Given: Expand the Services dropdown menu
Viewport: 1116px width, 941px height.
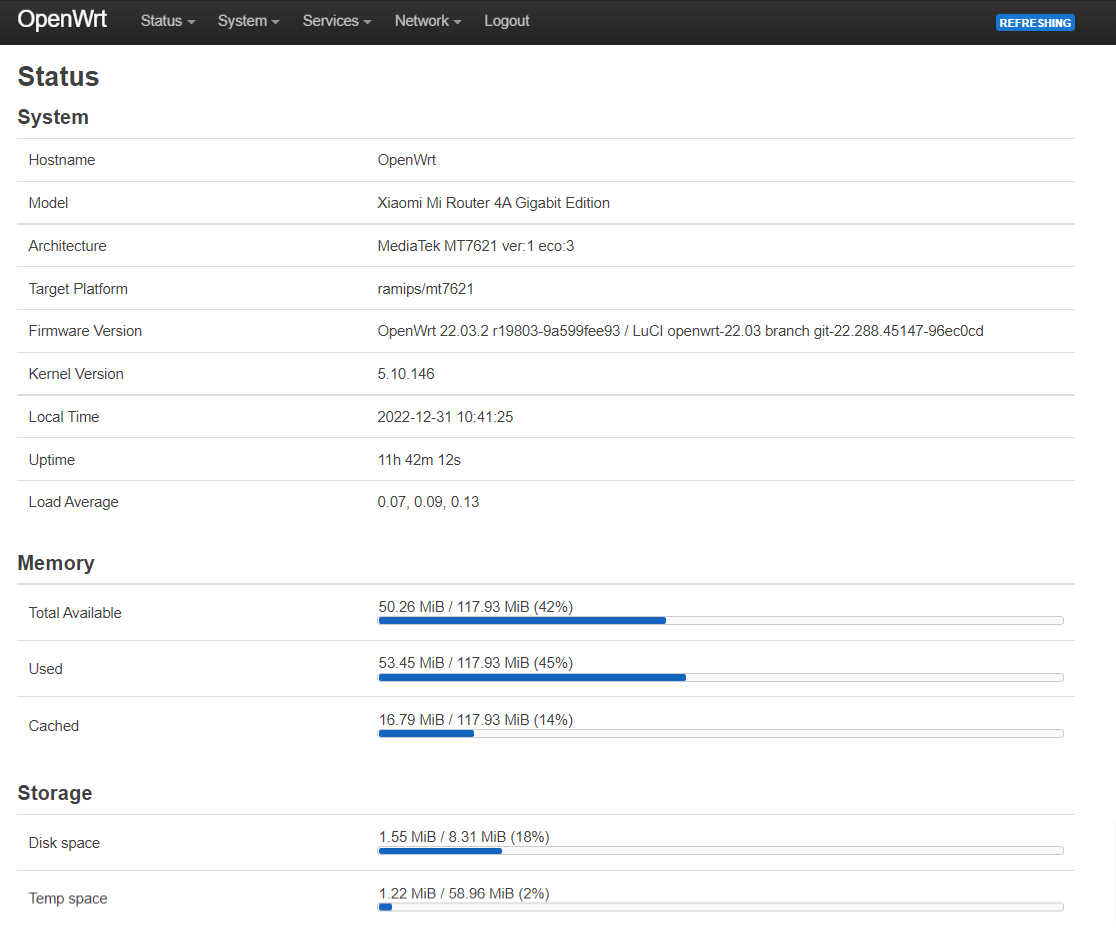Looking at the screenshot, I should click(337, 21).
